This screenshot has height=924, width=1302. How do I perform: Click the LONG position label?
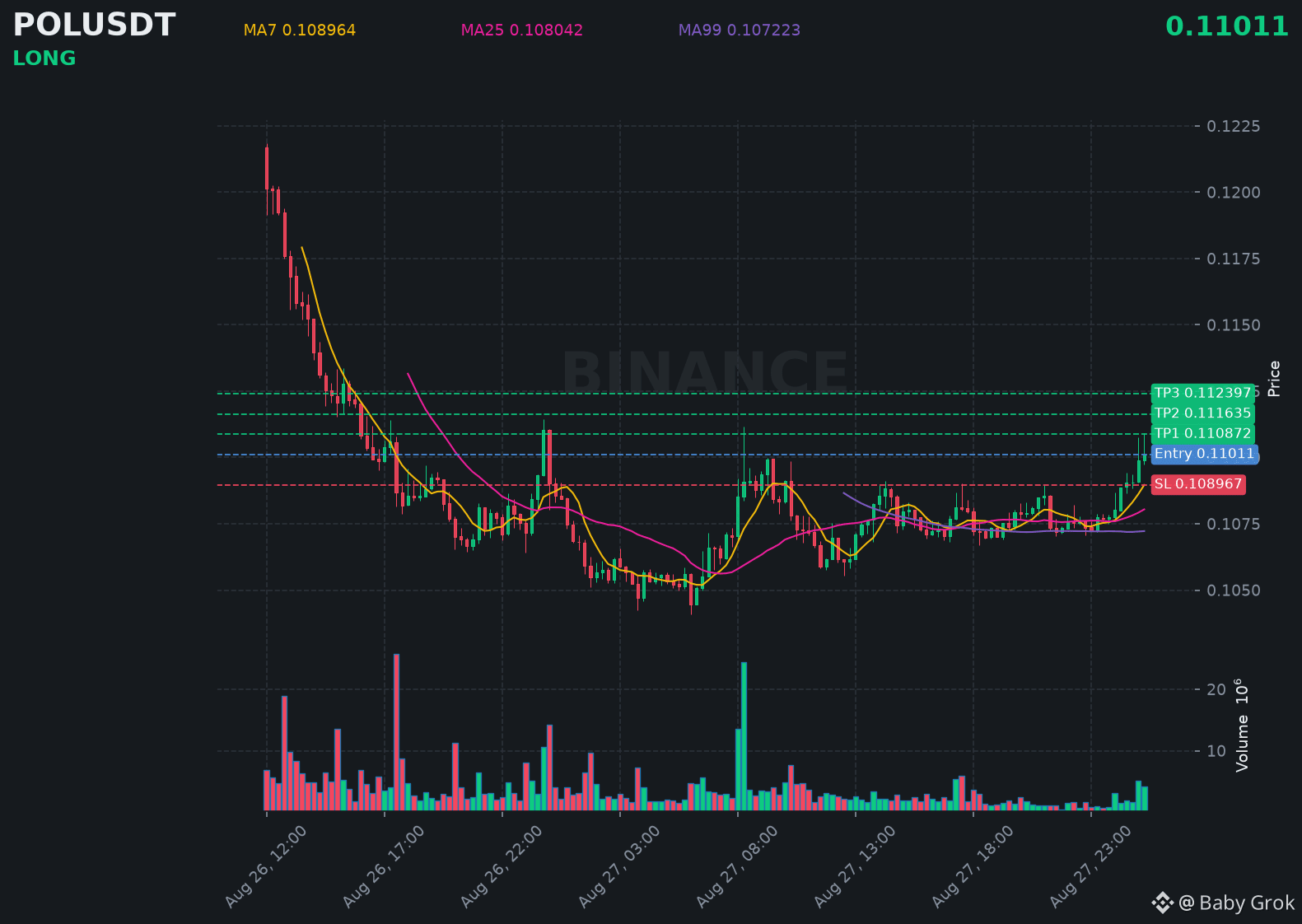tap(44, 58)
